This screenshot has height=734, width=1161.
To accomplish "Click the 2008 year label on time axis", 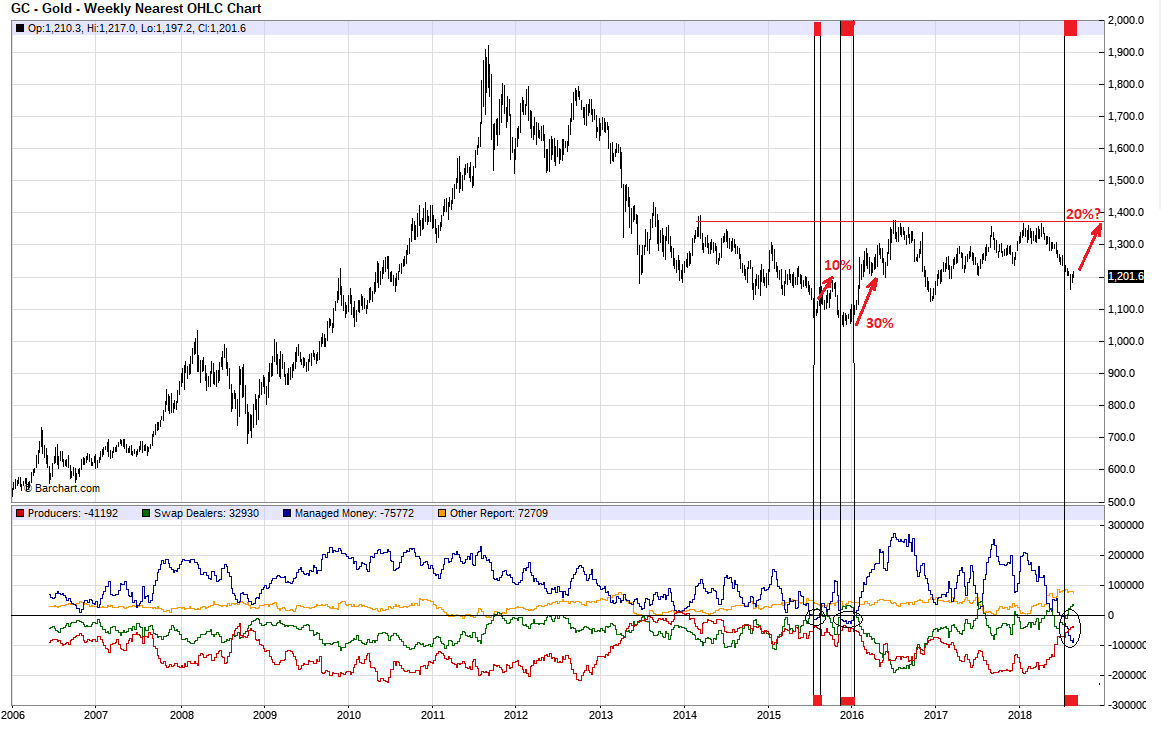I will [x=181, y=715].
